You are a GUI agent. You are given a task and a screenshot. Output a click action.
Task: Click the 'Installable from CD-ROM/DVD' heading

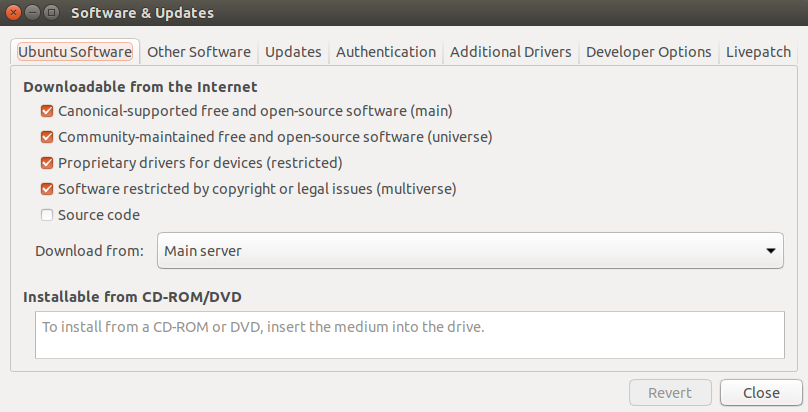pyautogui.click(x=132, y=297)
